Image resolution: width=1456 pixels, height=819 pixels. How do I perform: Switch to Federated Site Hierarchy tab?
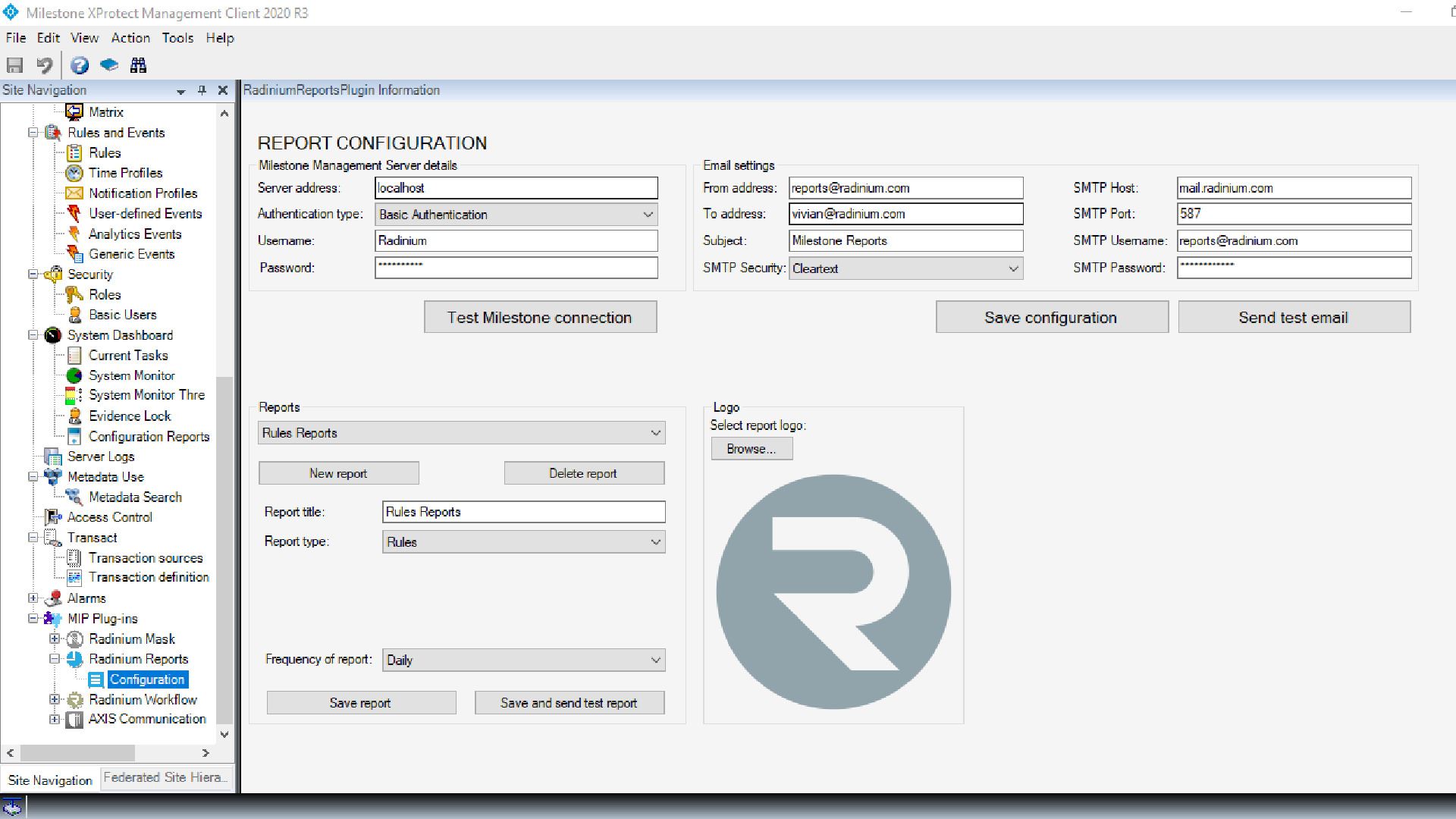click(x=165, y=778)
